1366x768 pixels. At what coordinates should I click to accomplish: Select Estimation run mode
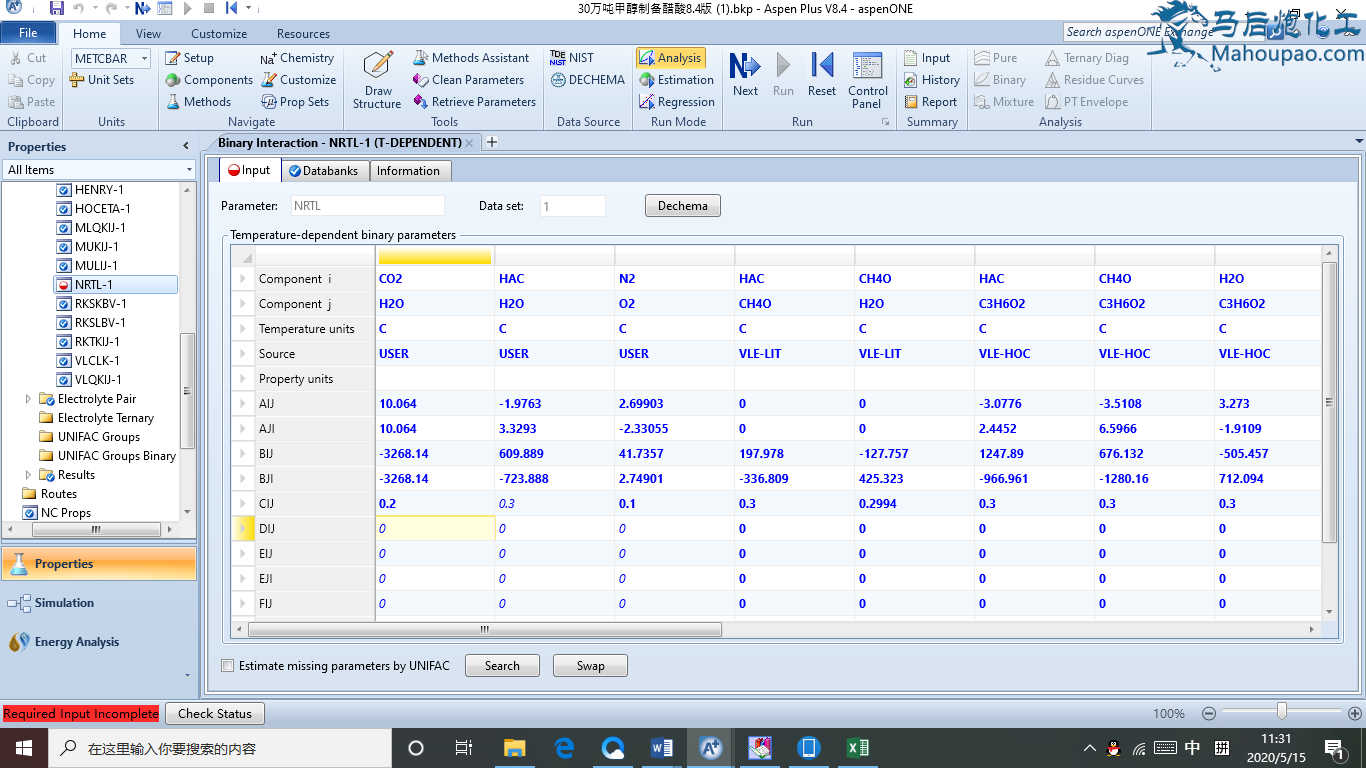676,80
